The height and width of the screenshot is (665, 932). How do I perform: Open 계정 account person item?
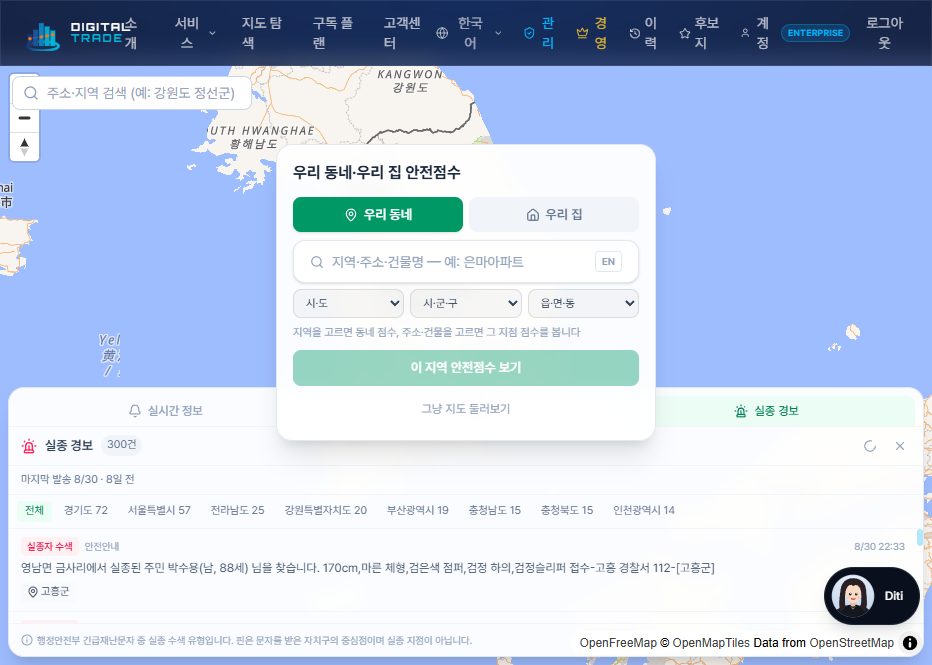pyautogui.click(x=755, y=33)
